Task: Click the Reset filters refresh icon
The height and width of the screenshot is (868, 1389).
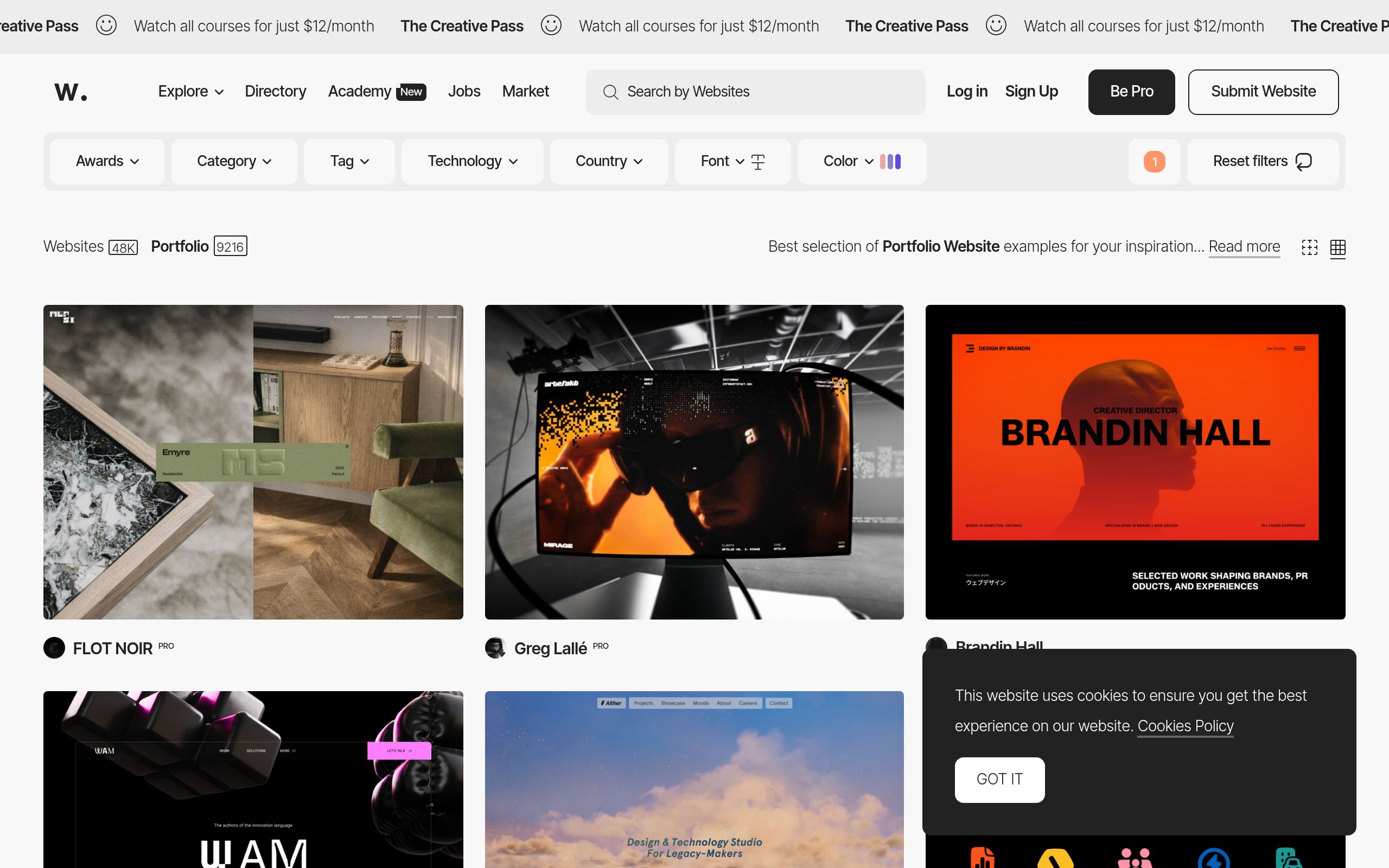Action: coord(1303,161)
